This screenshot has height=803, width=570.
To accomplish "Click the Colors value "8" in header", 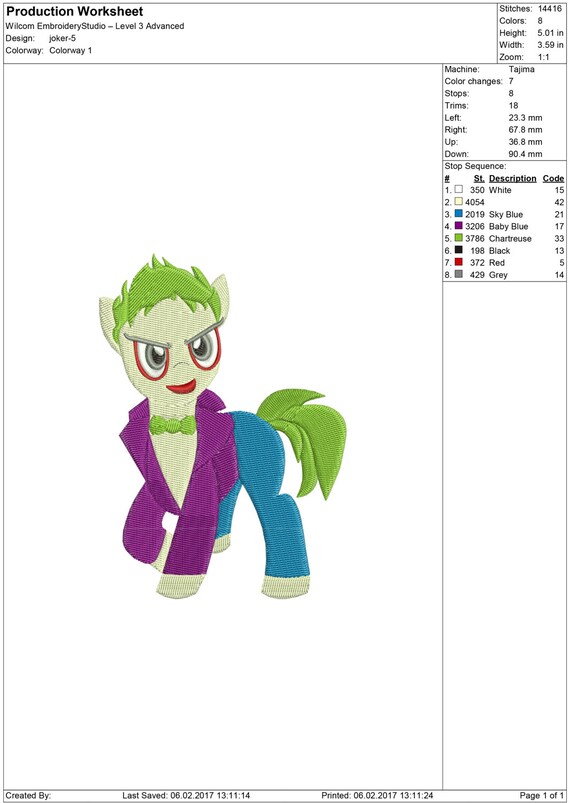I will (x=540, y=21).
